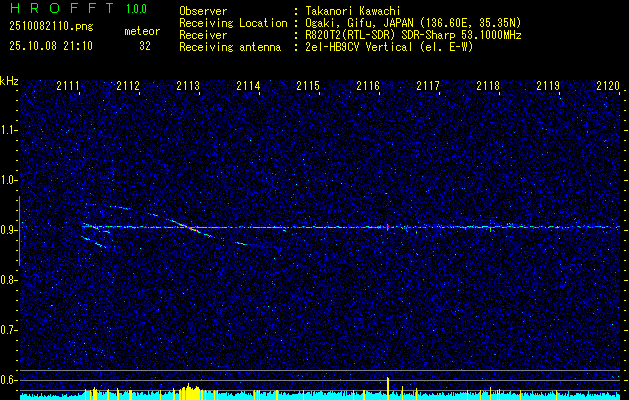Click the 0.7 kHz frequency label

pyautogui.click(x=8, y=330)
